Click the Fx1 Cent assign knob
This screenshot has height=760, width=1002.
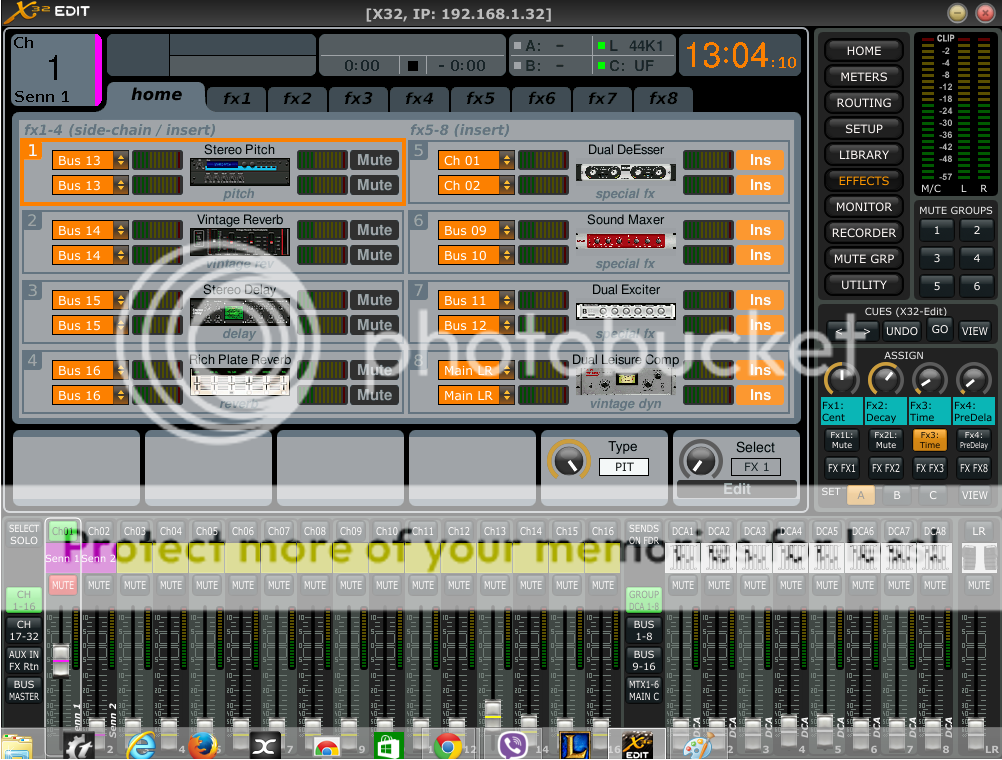[841, 379]
